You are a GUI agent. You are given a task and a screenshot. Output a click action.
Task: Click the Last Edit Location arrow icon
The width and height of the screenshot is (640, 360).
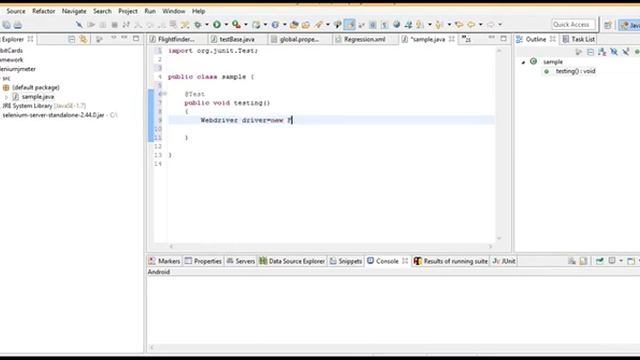[459, 24]
